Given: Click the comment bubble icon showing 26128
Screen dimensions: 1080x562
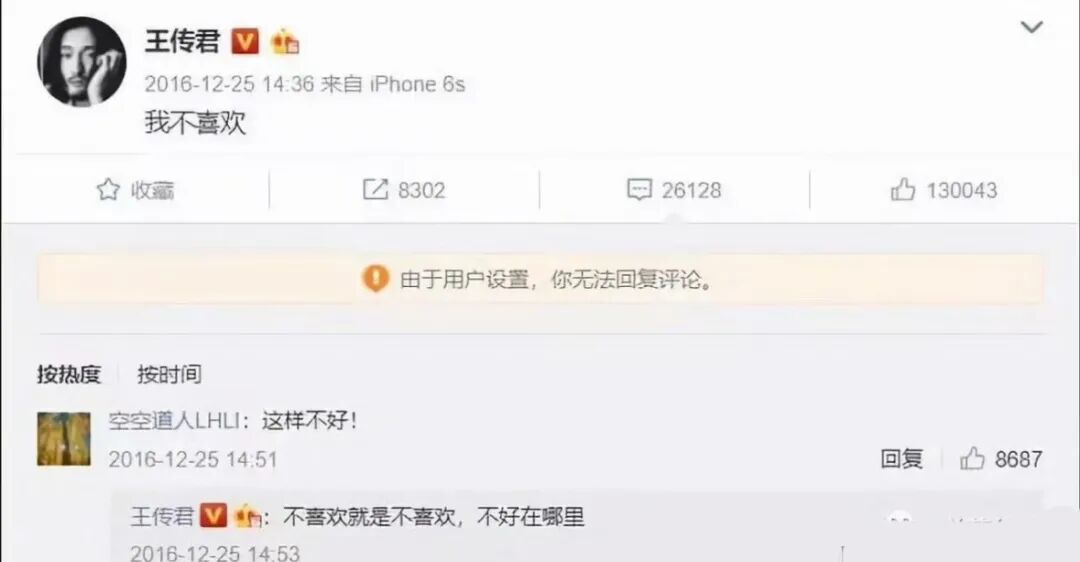Looking at the screenshot, I should tap(639, 189).
